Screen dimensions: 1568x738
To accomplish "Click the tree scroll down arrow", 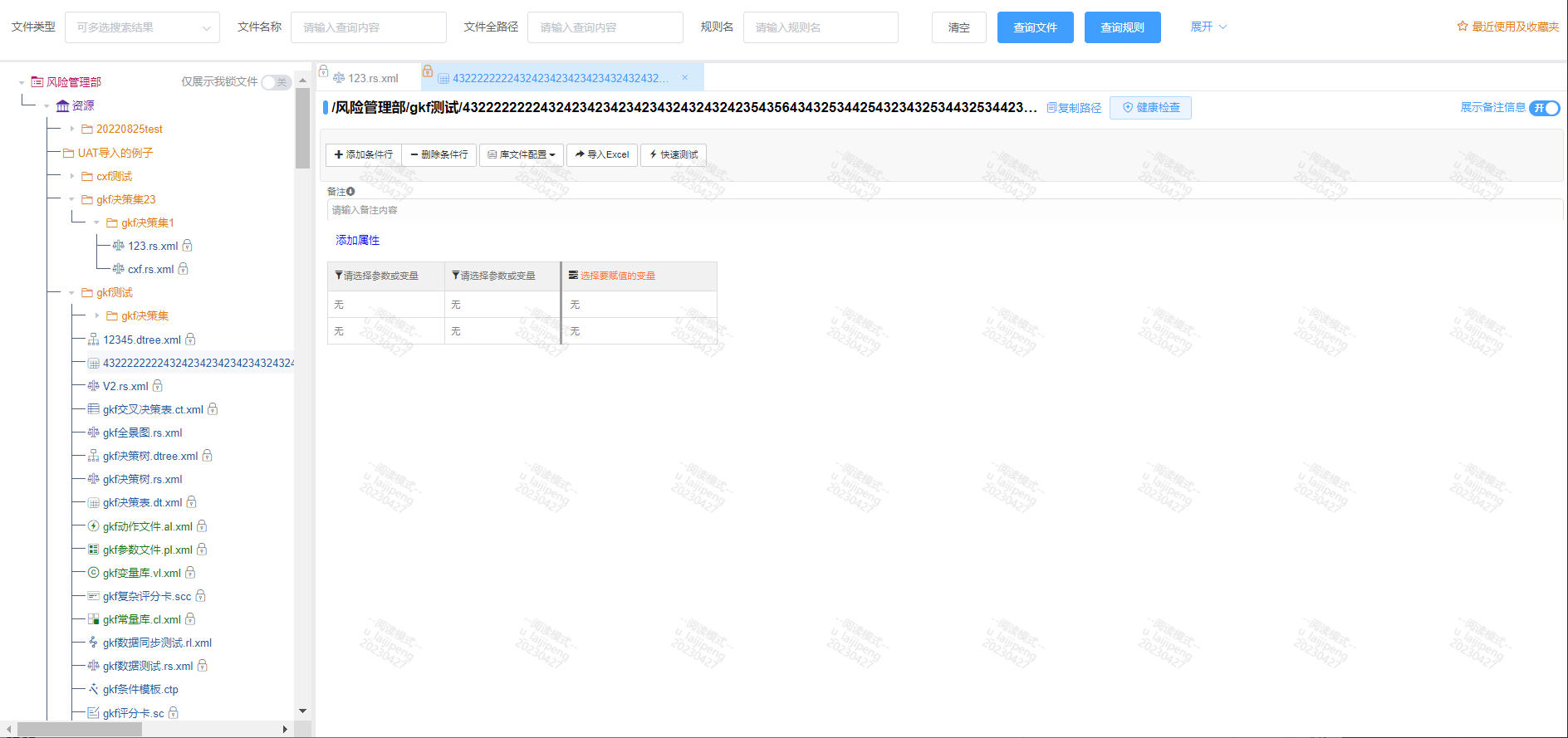I will coord(302,711).
